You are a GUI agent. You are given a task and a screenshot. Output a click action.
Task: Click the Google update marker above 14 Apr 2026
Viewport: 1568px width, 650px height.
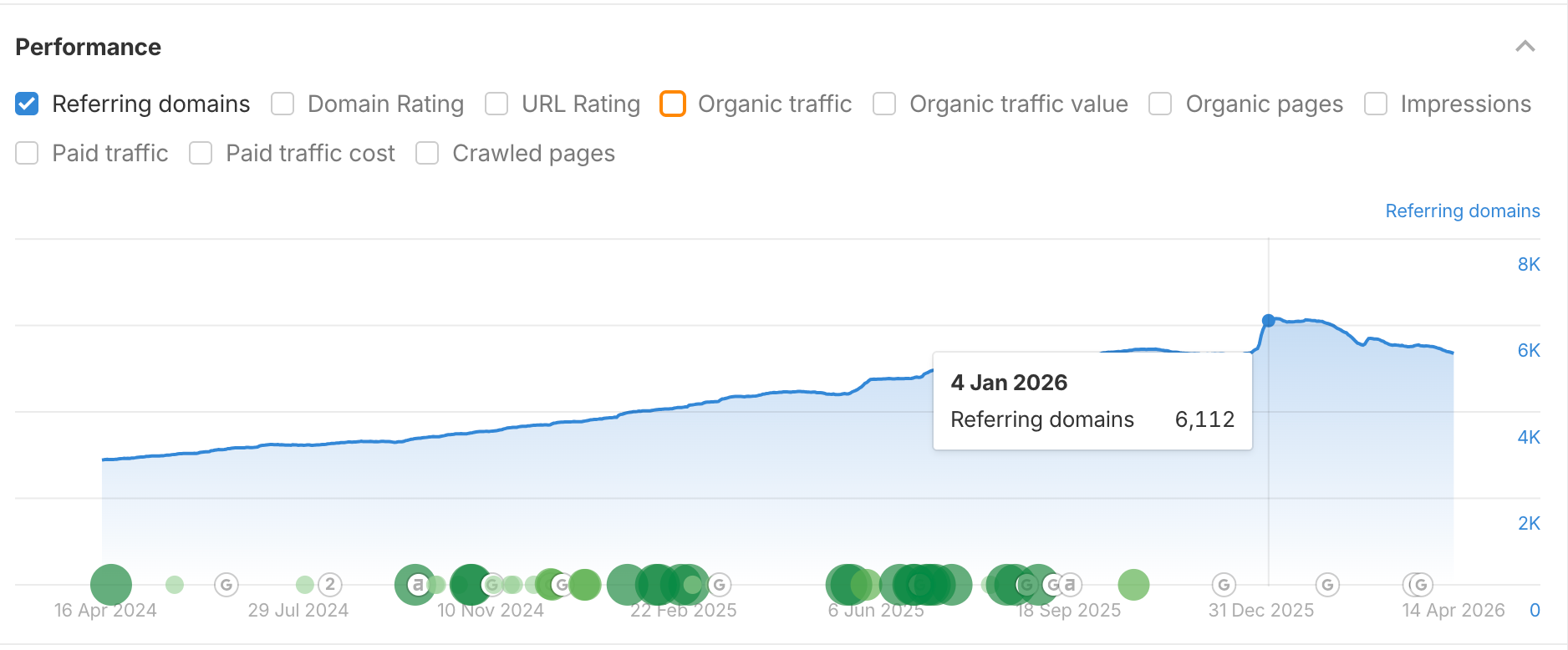(1421, 585)
